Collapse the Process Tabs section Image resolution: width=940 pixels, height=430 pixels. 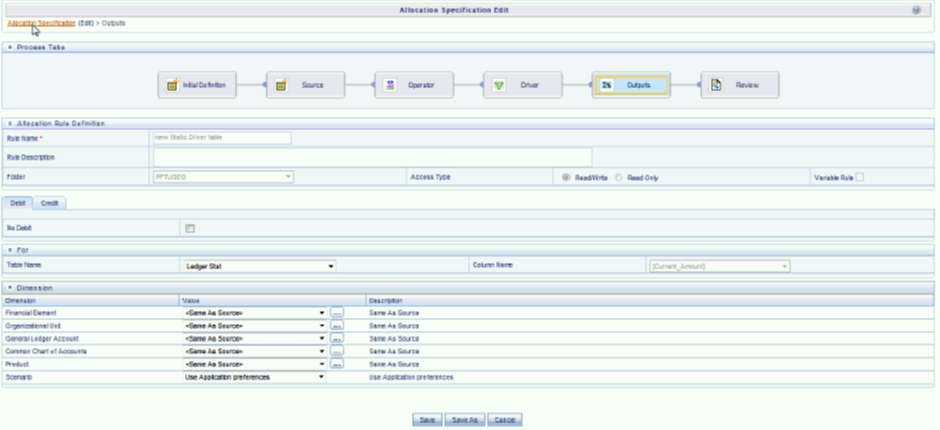click(10, 47)
